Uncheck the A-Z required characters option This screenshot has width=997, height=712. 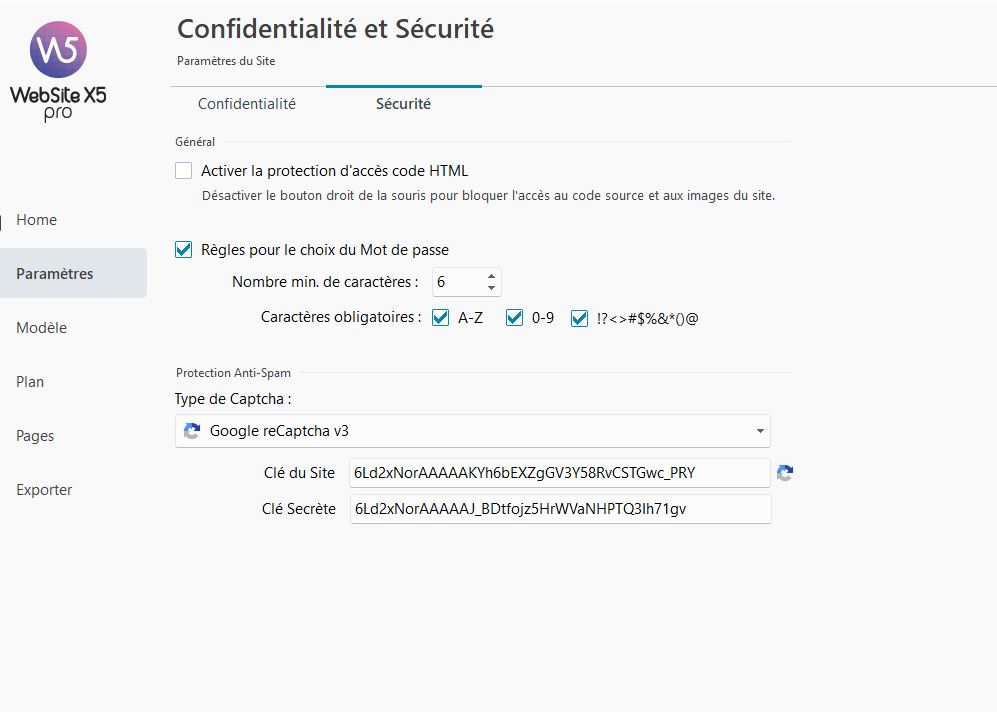coord(440,318)
